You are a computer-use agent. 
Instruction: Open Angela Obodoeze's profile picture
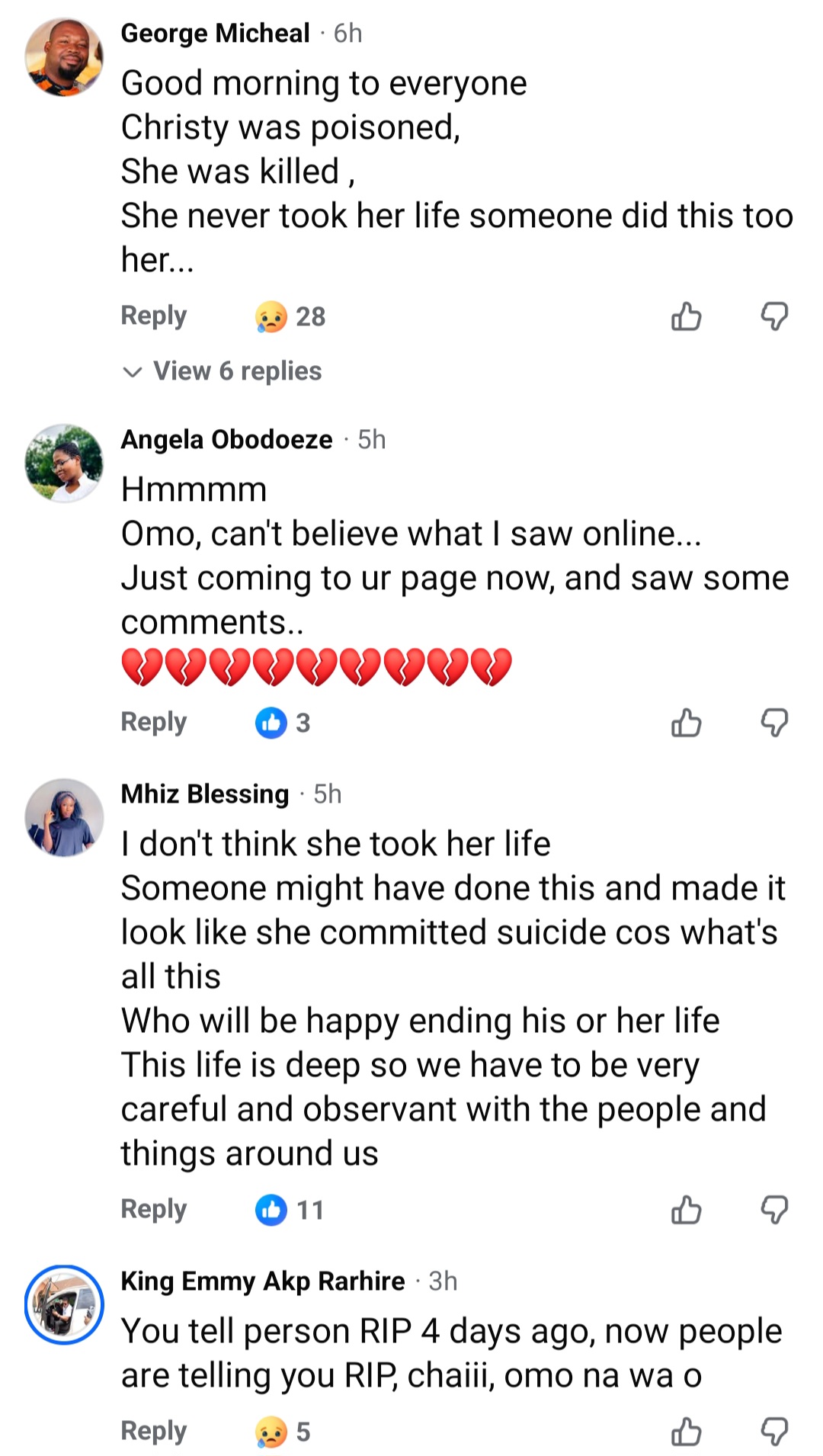pos(64,463)
